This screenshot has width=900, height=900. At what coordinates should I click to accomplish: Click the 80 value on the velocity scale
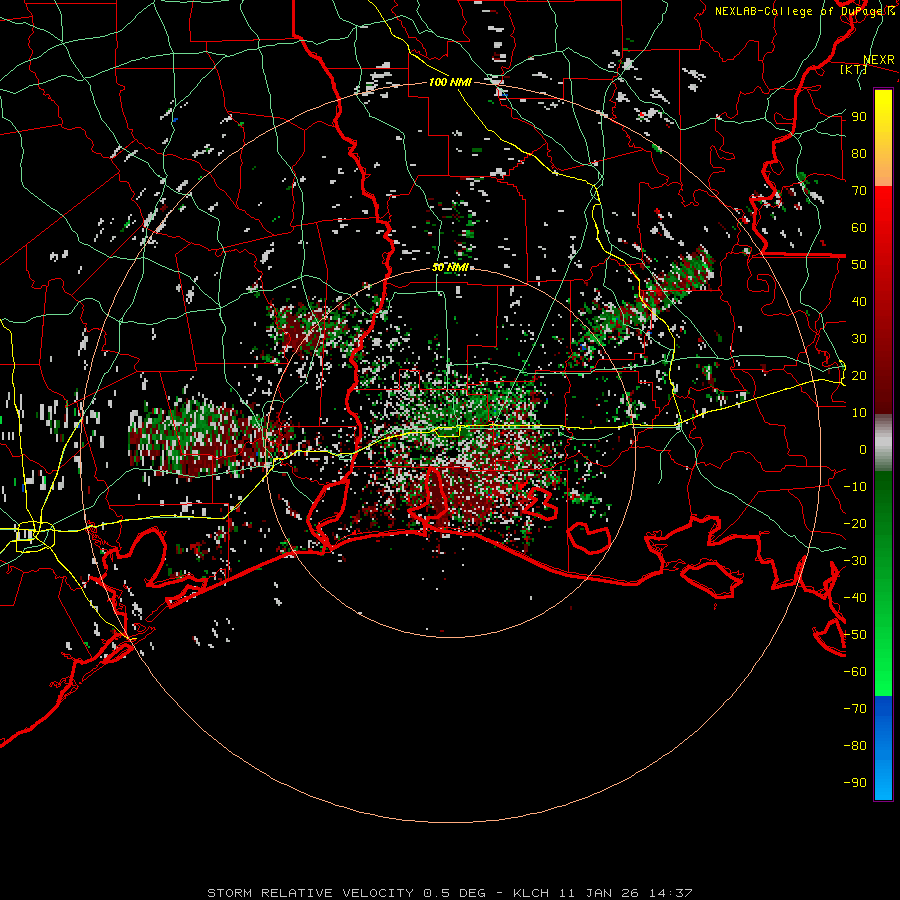pos(859,154)
